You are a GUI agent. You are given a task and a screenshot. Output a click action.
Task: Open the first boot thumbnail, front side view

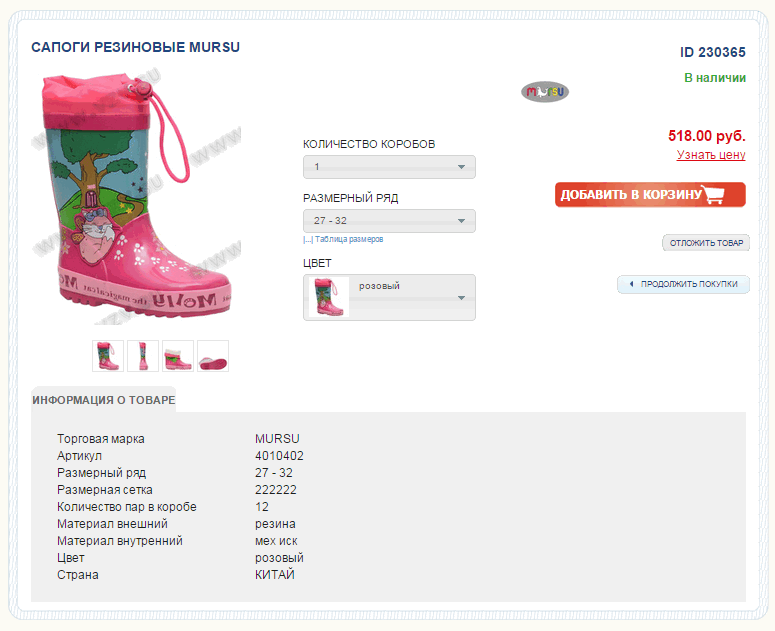[x=107, y=356]
